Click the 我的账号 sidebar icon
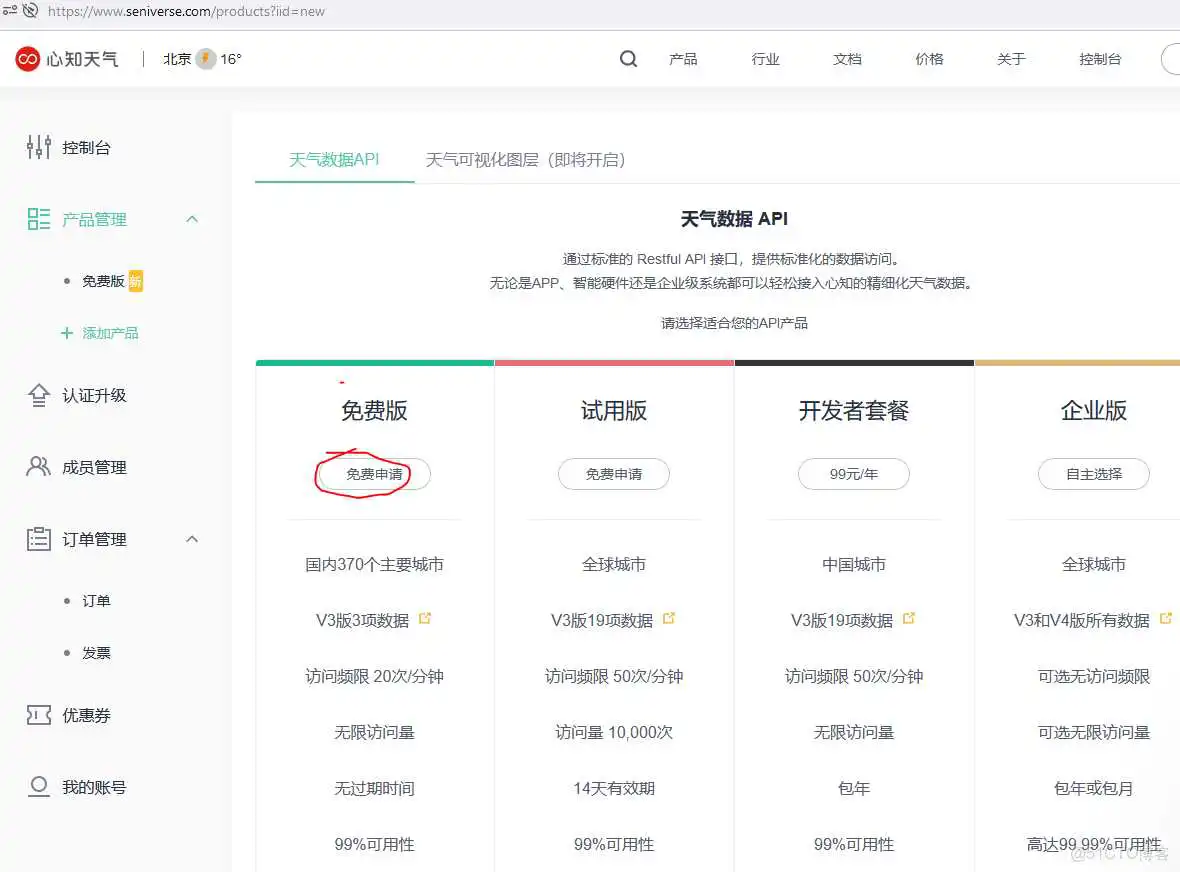The width and height of the screenshot is (1180, 872). [x=38, y=787]
